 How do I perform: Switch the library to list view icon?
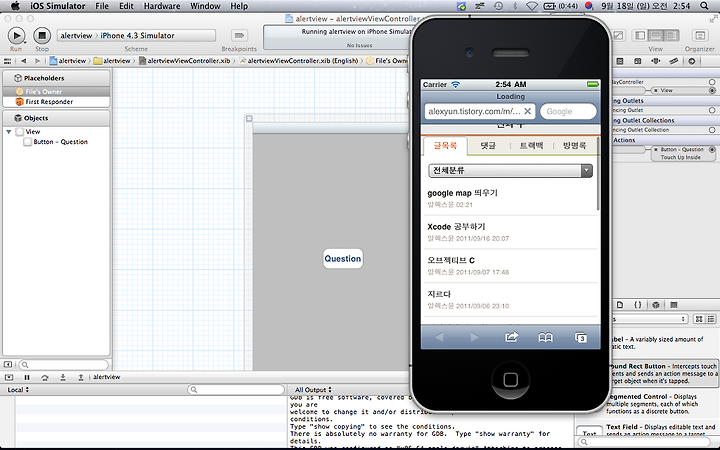point(711,319)
